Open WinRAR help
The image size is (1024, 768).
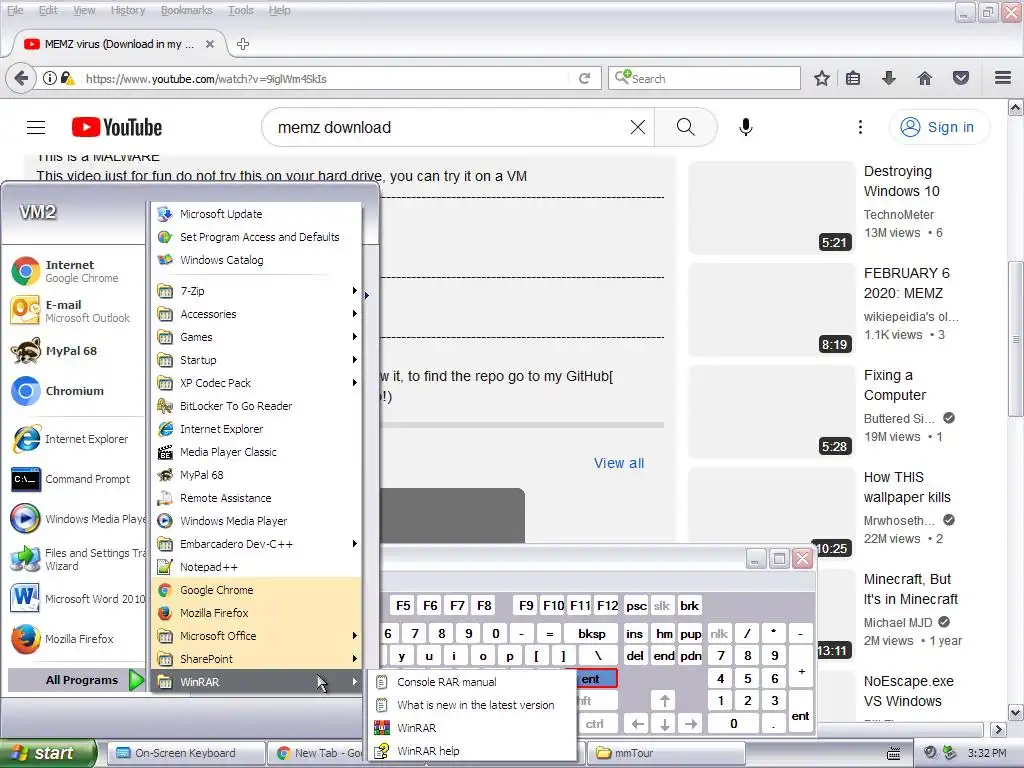472,751
